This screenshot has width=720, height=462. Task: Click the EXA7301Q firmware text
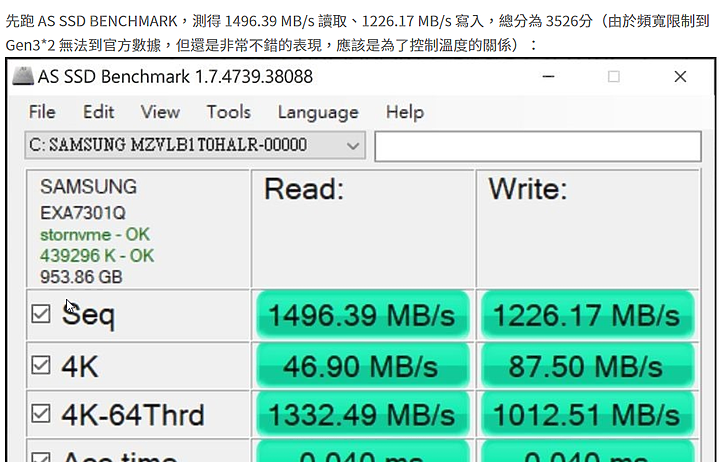[x=83, y=213]
